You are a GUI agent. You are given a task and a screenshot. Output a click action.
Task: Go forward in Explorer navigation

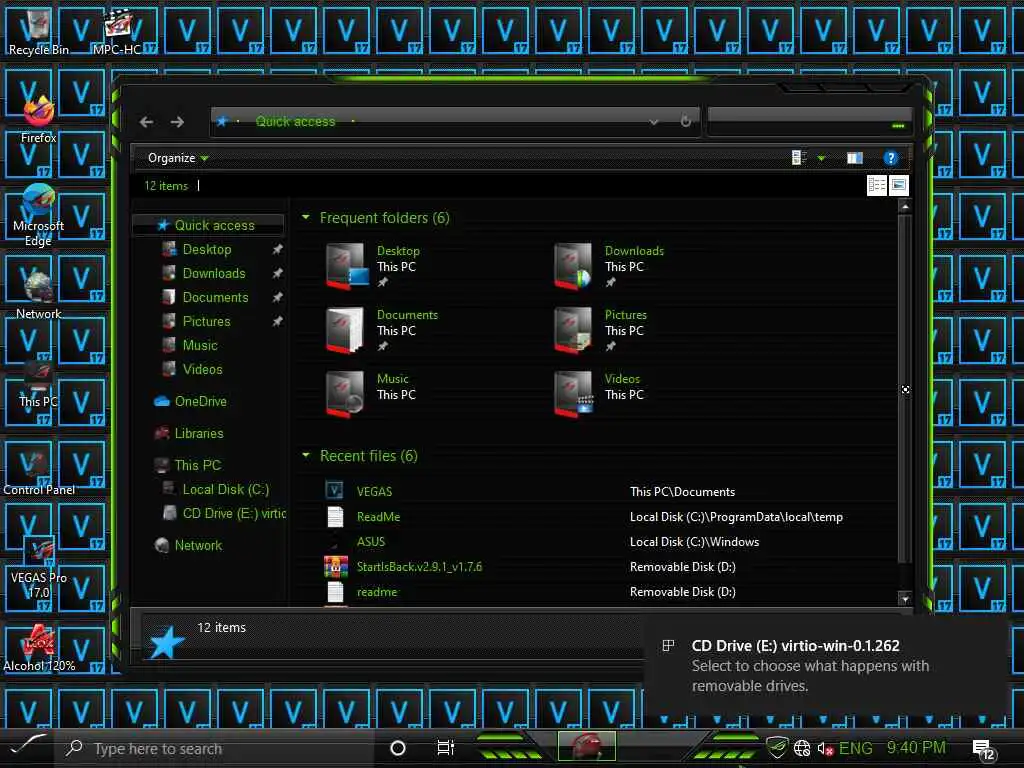pyautogui.click(x=177, y=122)
